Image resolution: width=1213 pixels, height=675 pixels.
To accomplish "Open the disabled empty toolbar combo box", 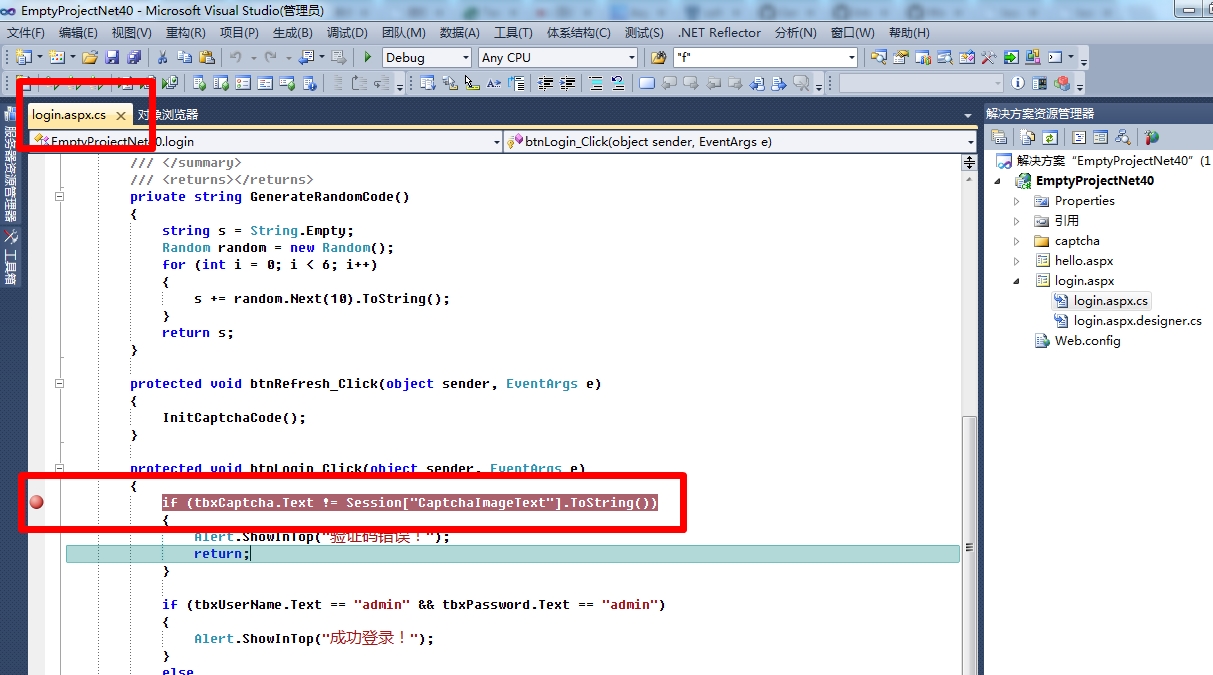I will point(921,83).
